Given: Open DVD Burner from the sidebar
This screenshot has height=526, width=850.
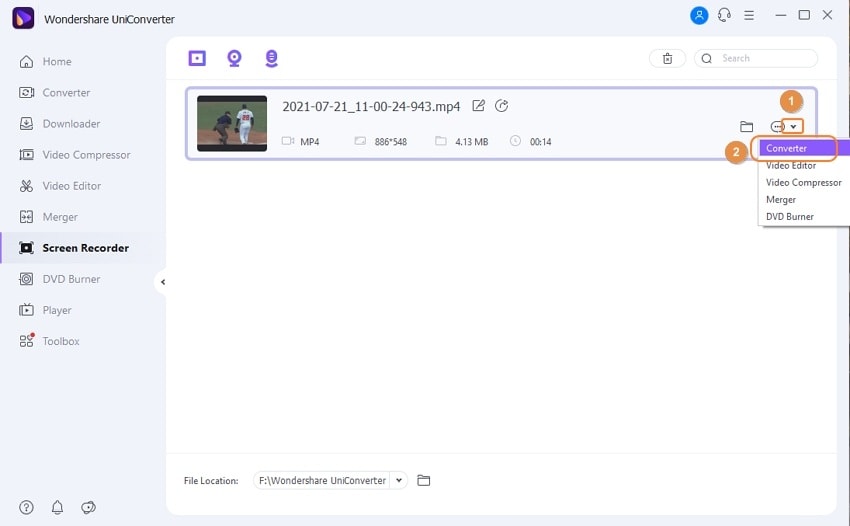Looking at the screenshot, I should point(60,279).
